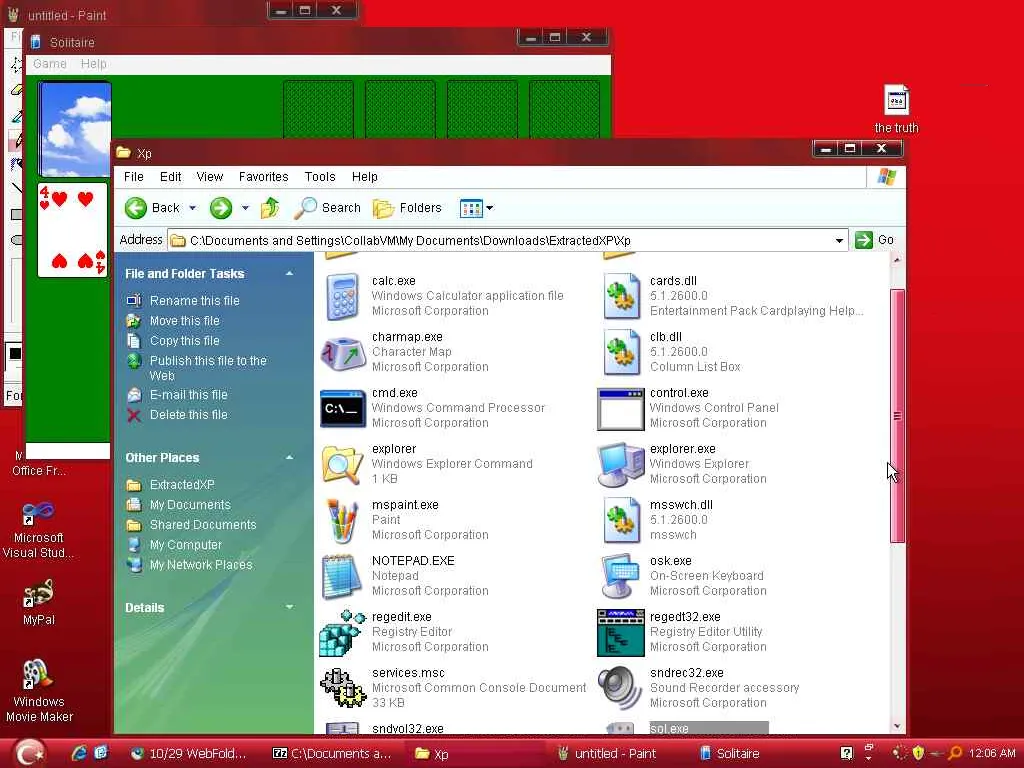Click the Go button
Image resolution: width=1024 pixels, height=768 pixels.
point(874,240)
